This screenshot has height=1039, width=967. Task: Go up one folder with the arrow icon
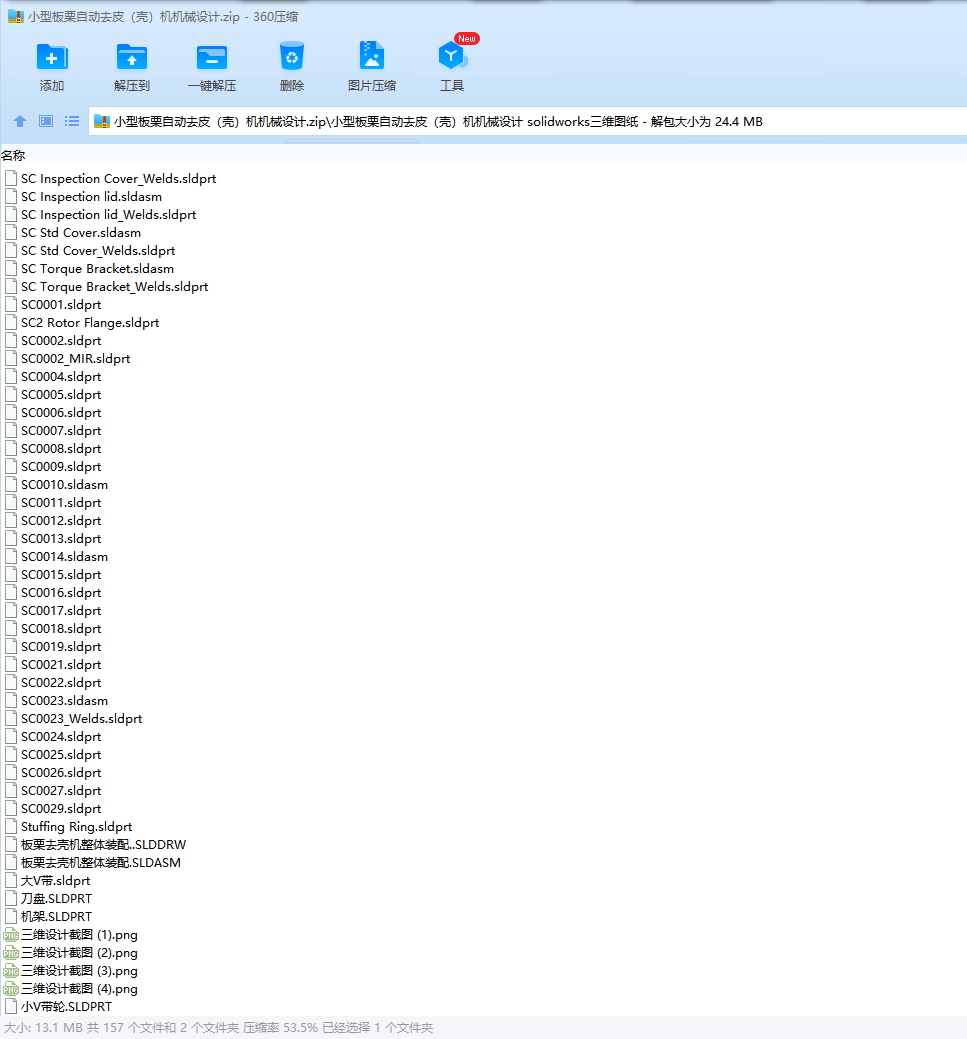click(20, 121)
